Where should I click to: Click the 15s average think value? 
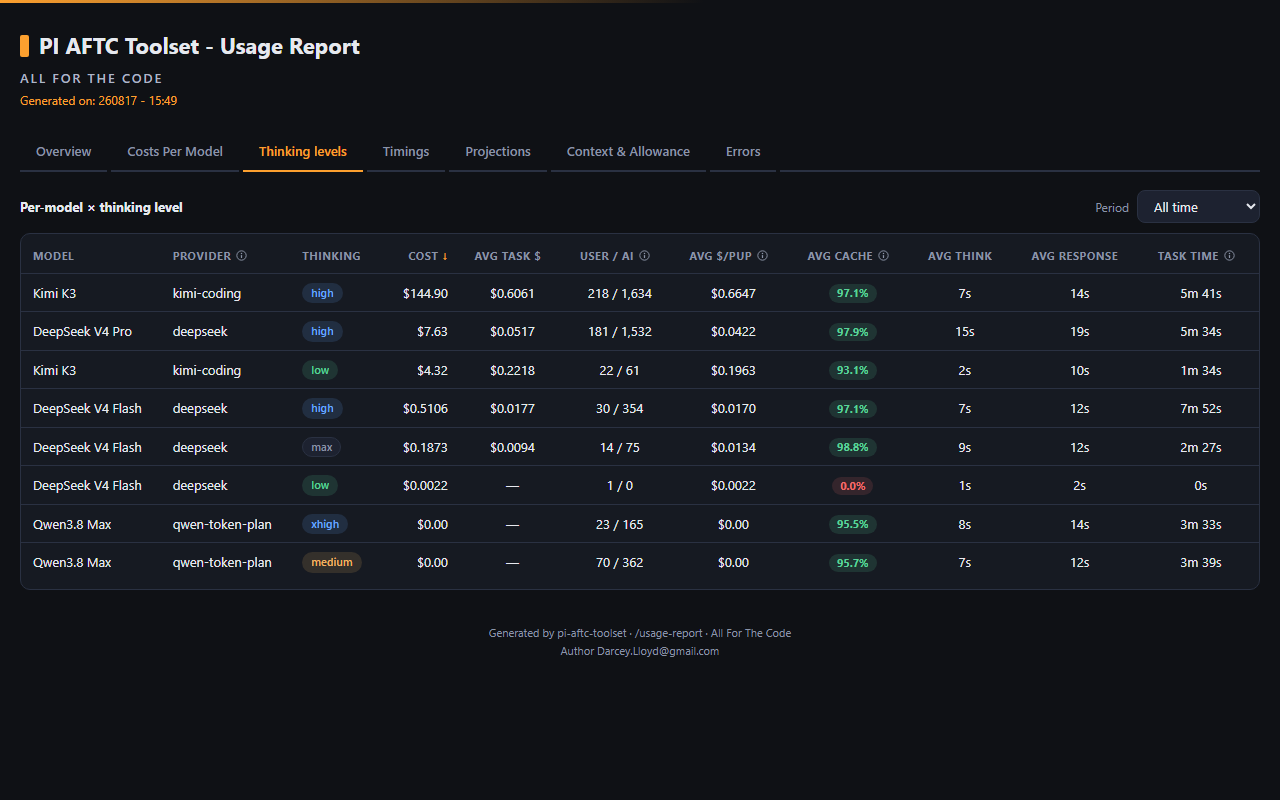click(x=964, y=331)
